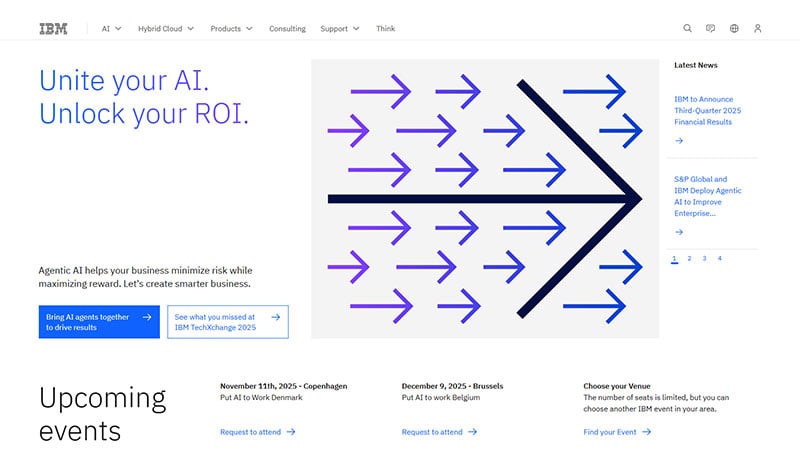Click the IBM logo in header
This screenshot has height=463, width=800.
click(53, 29)
